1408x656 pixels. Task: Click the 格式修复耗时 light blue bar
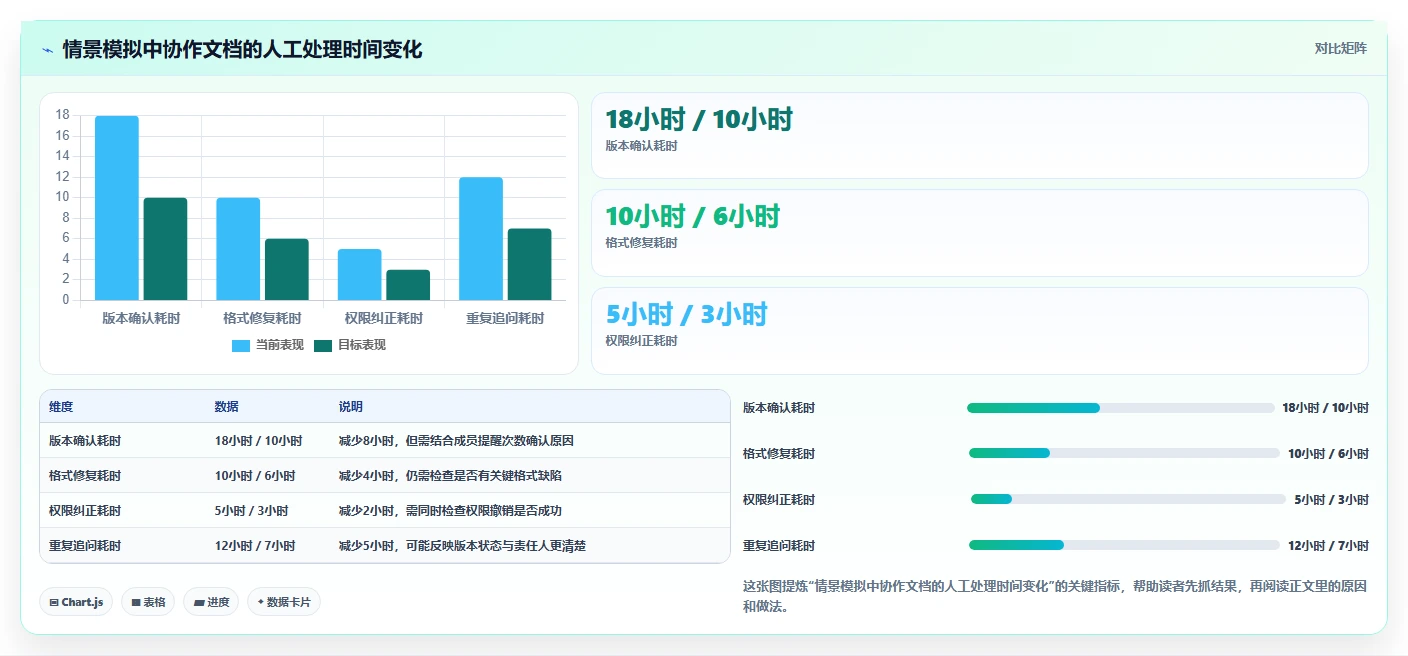click(238, 249)
